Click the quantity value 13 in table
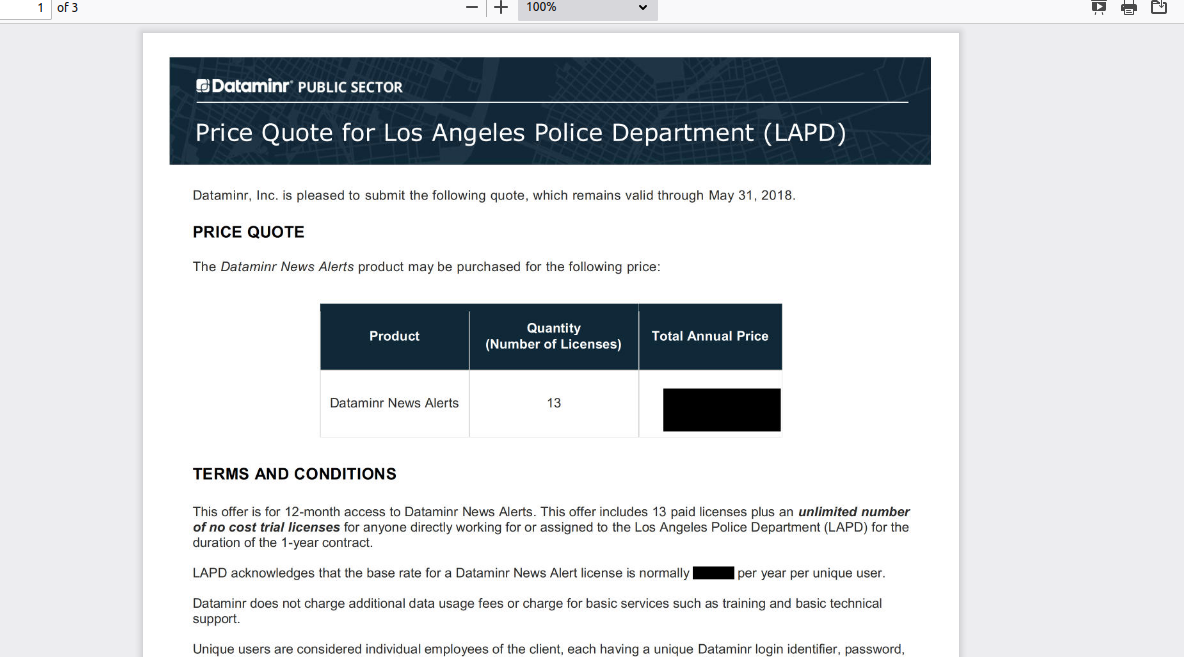1184x657 pixels. tap(553, 403)
